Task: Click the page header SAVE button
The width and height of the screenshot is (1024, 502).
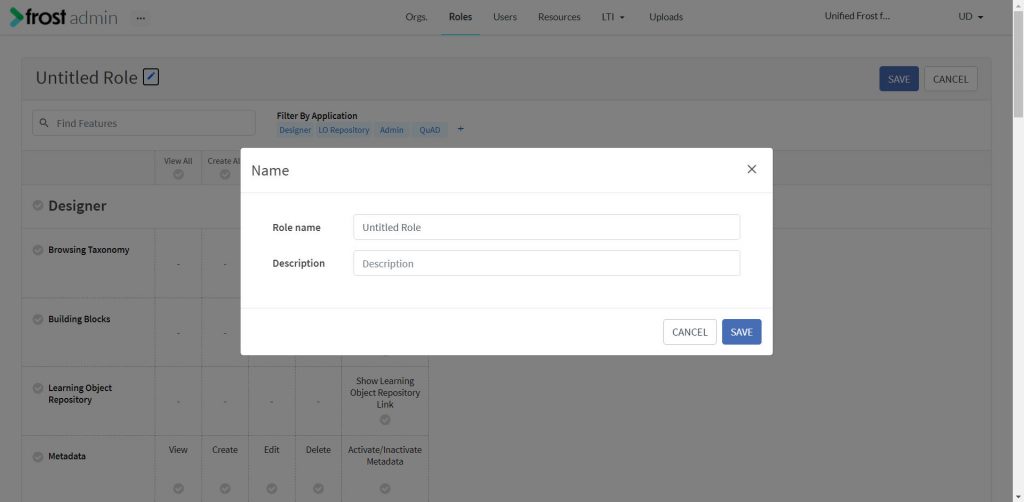Action: [x=899, y=79]
